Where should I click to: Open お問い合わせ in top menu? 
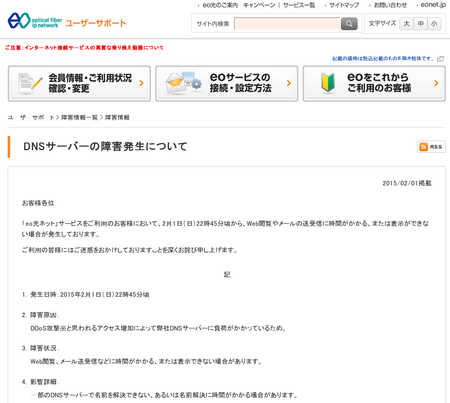pyautogui.click(x=390, y=5)
